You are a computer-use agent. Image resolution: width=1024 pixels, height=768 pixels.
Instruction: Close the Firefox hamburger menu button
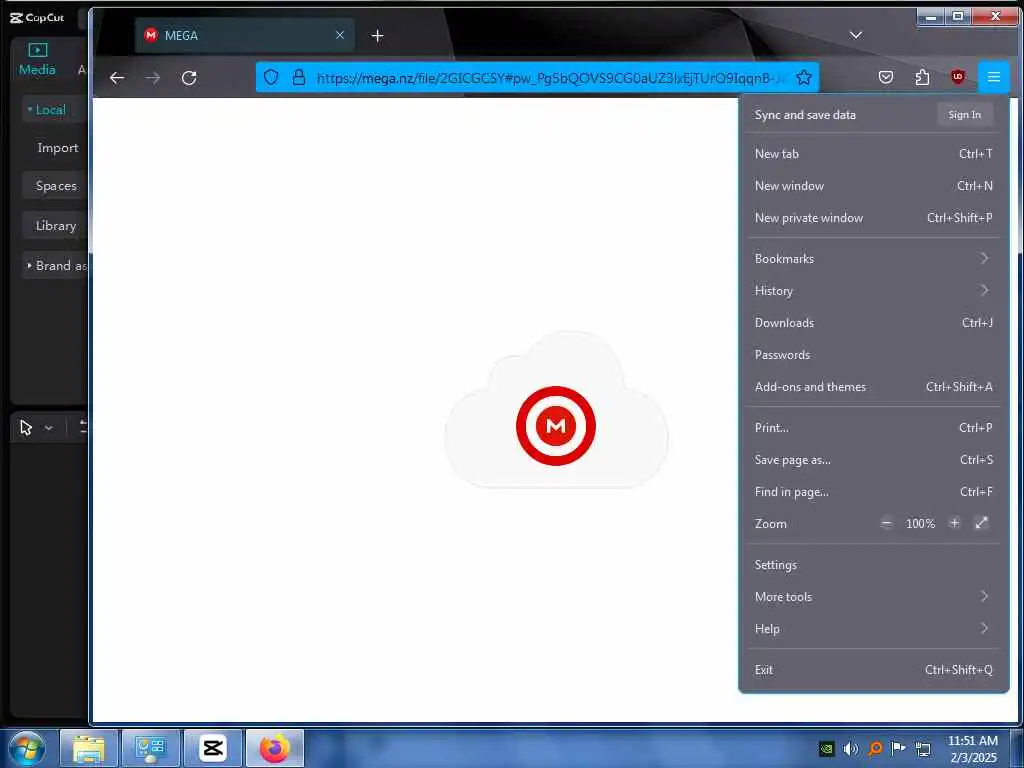point(993,77)
